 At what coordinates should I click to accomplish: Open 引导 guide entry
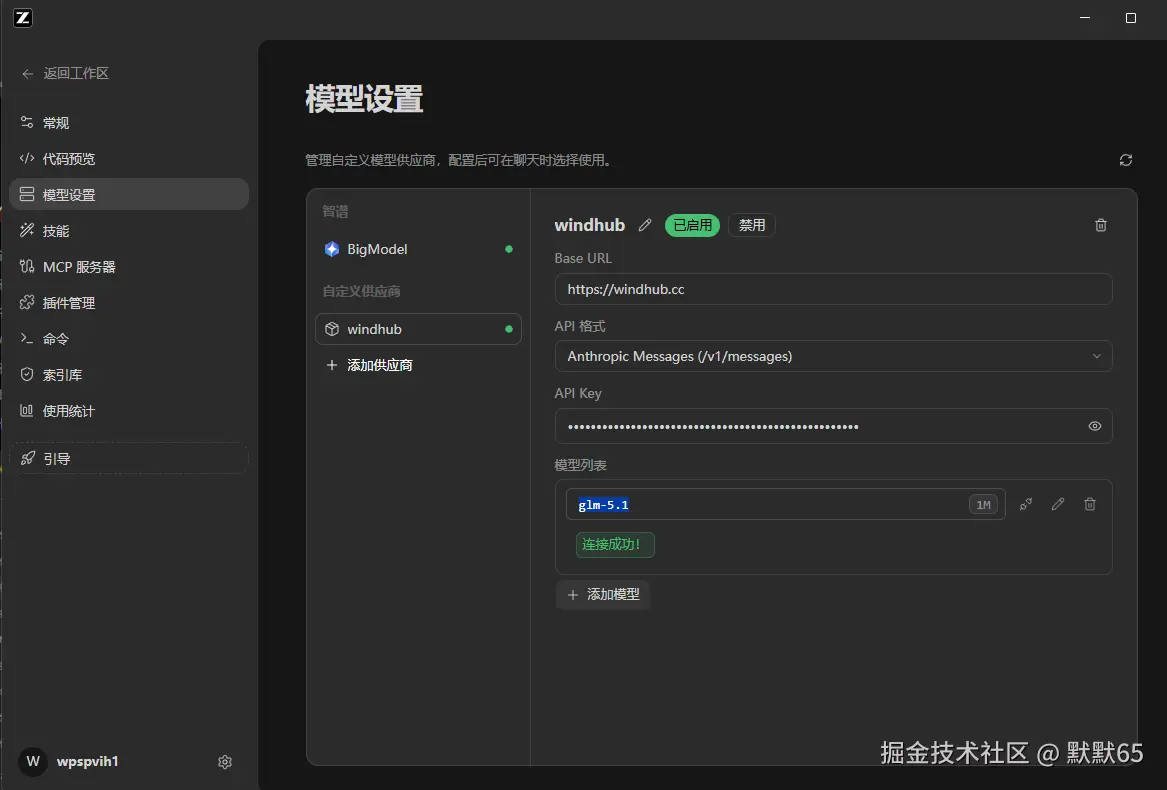coord(129,459)
